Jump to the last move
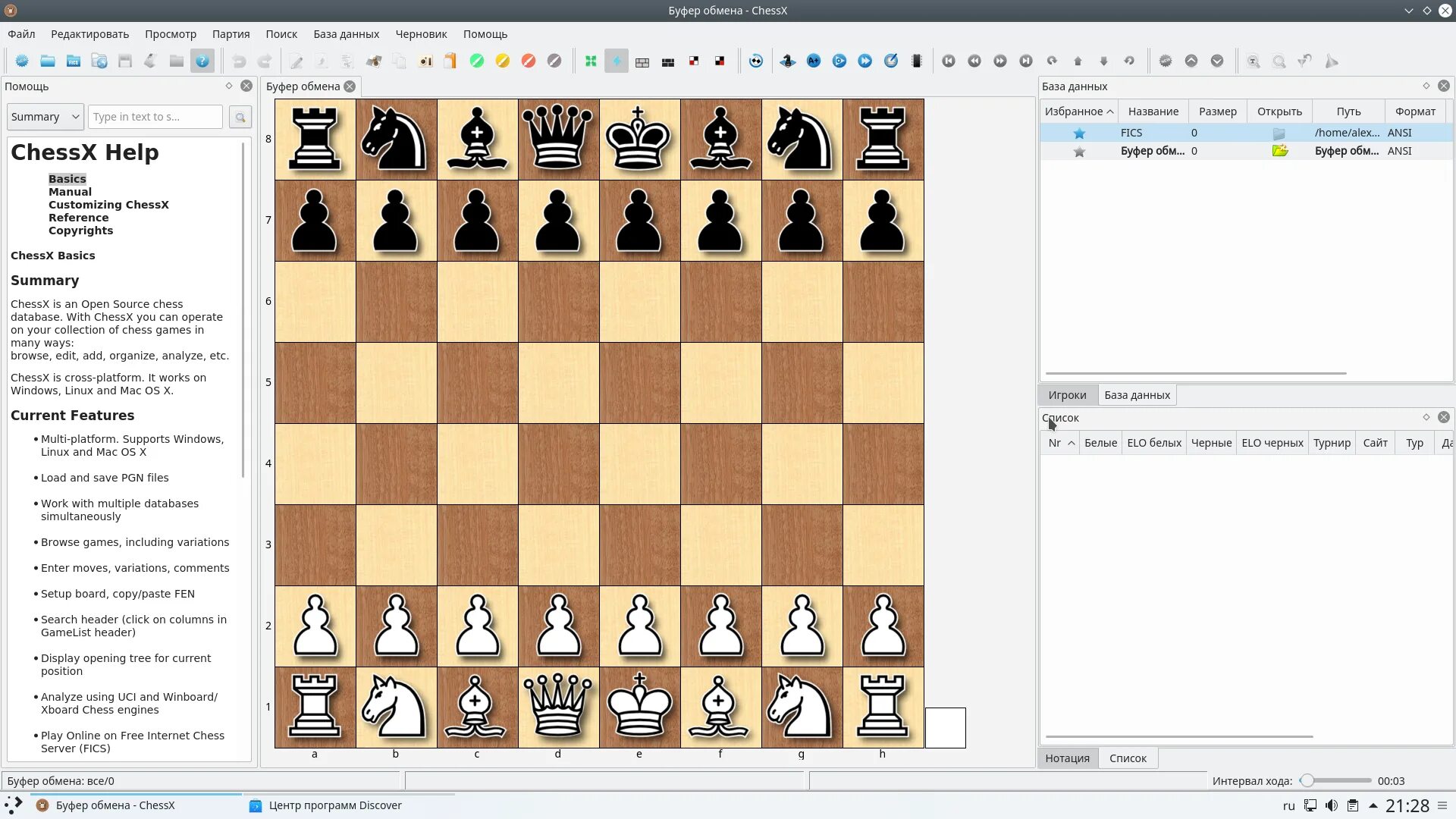This screenshot has width=1456, height=819. tap(1026, 61)
